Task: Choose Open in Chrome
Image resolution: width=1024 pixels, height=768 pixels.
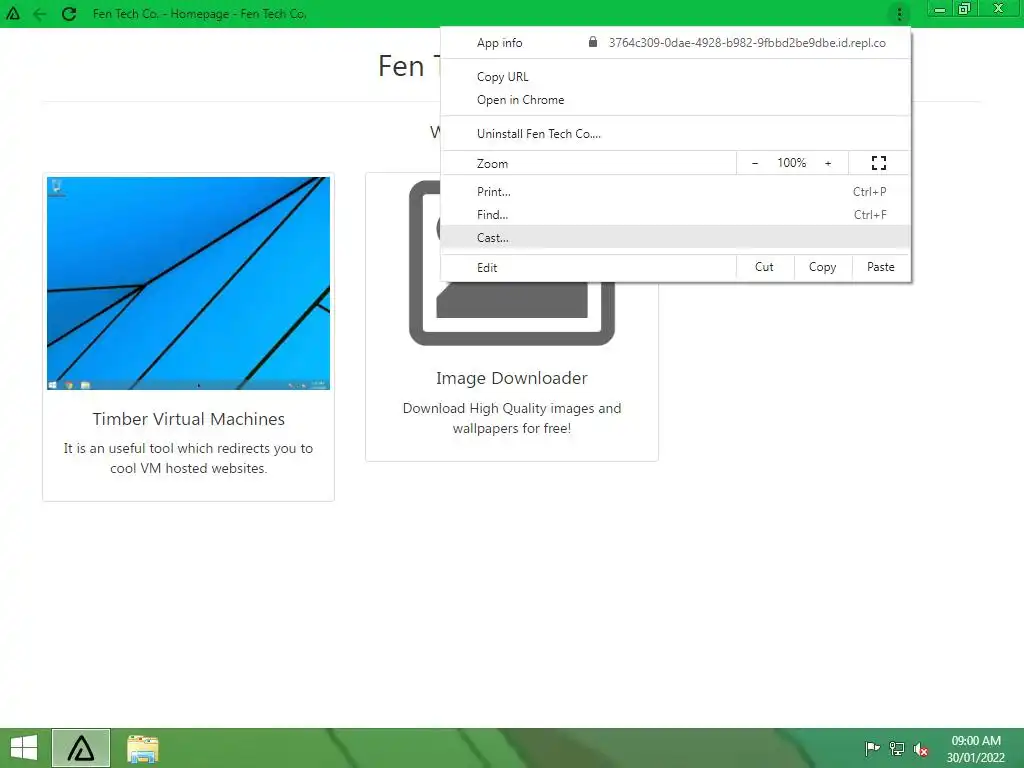Action: click(x=675, y=100)
